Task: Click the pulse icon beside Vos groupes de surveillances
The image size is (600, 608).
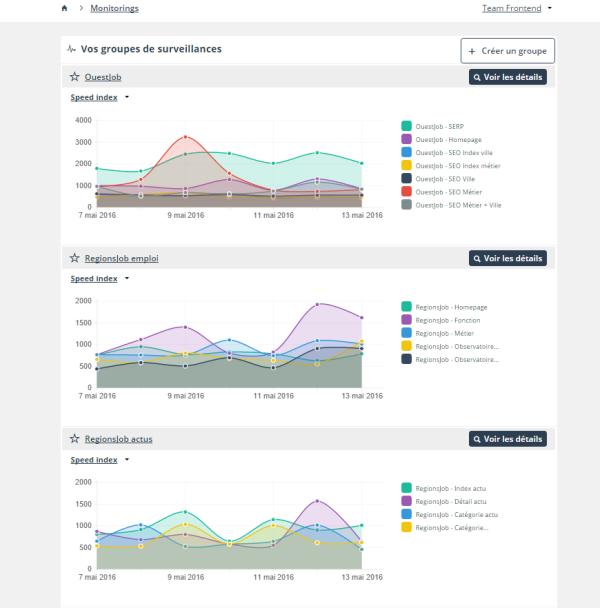Action: pos(71,49)
